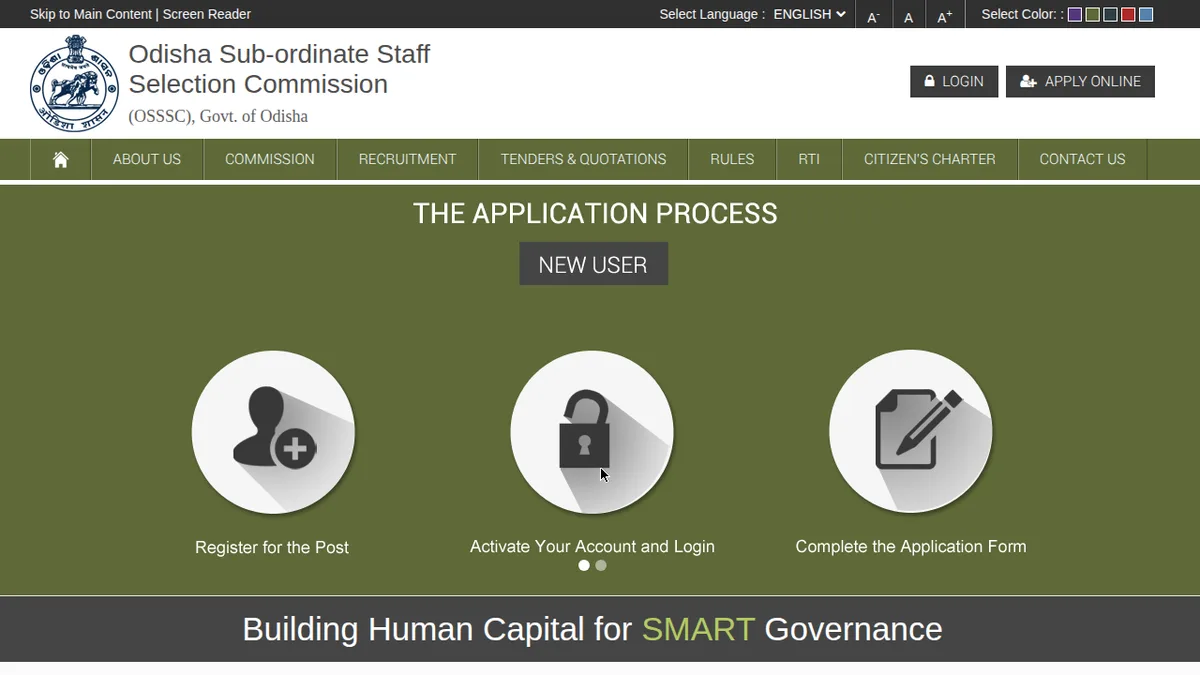Open the Screen Reader link
This screenshot has width=1200, height=675.
tap(207, 14)
